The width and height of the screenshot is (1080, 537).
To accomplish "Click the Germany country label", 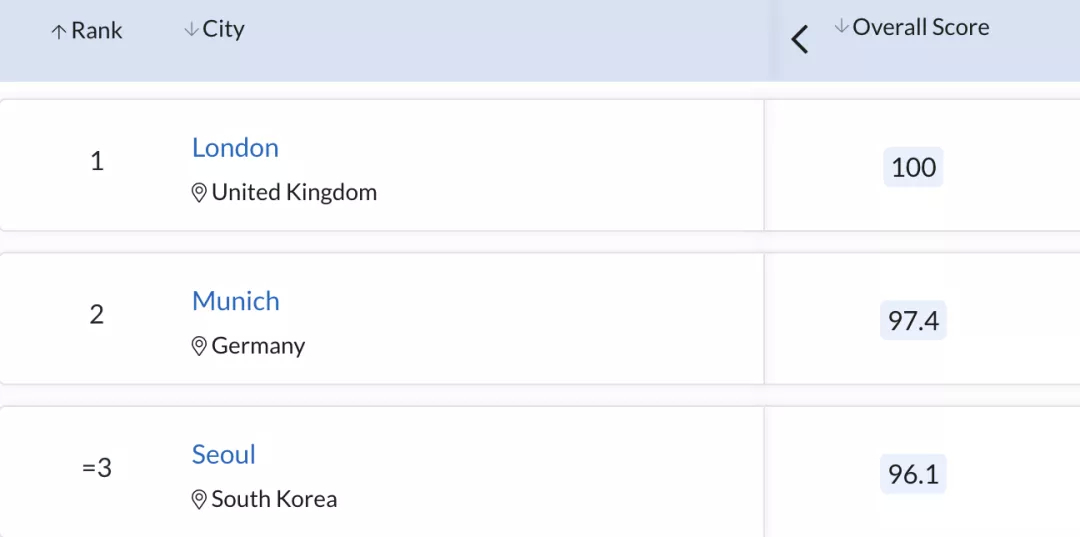I will (258, 346).
